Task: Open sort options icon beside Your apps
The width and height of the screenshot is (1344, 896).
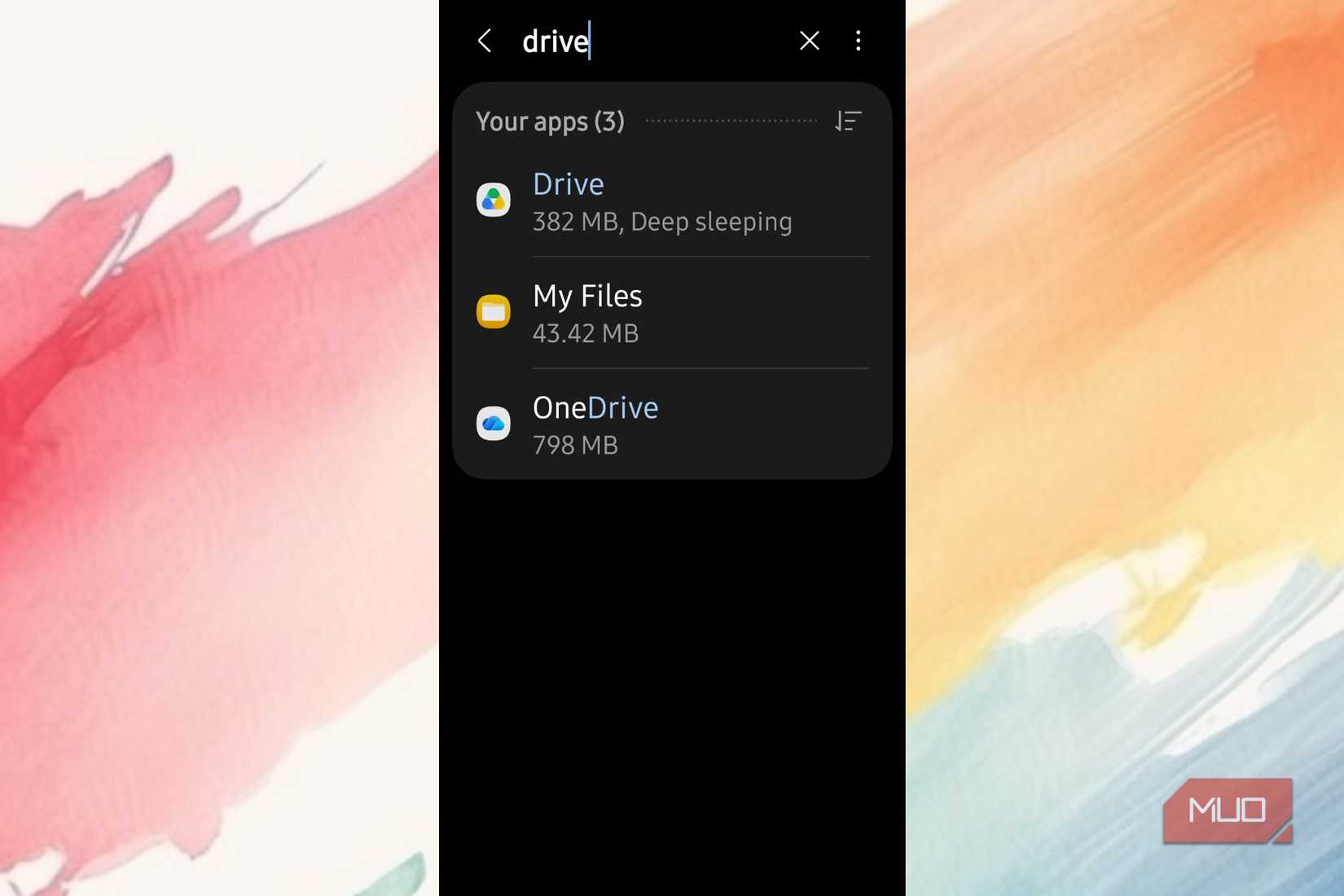Action: (x=848, y=121)
